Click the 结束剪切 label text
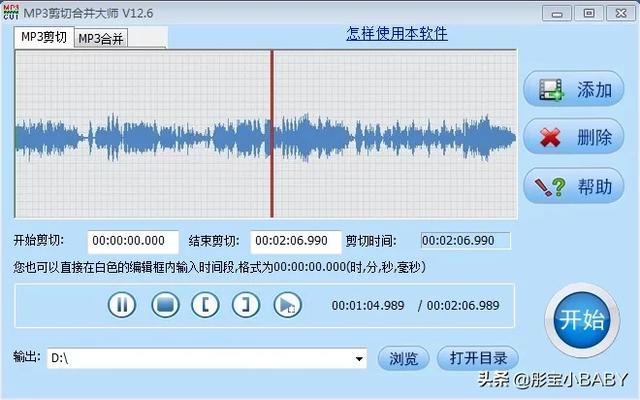640x400 pixels. coord(213,241)
